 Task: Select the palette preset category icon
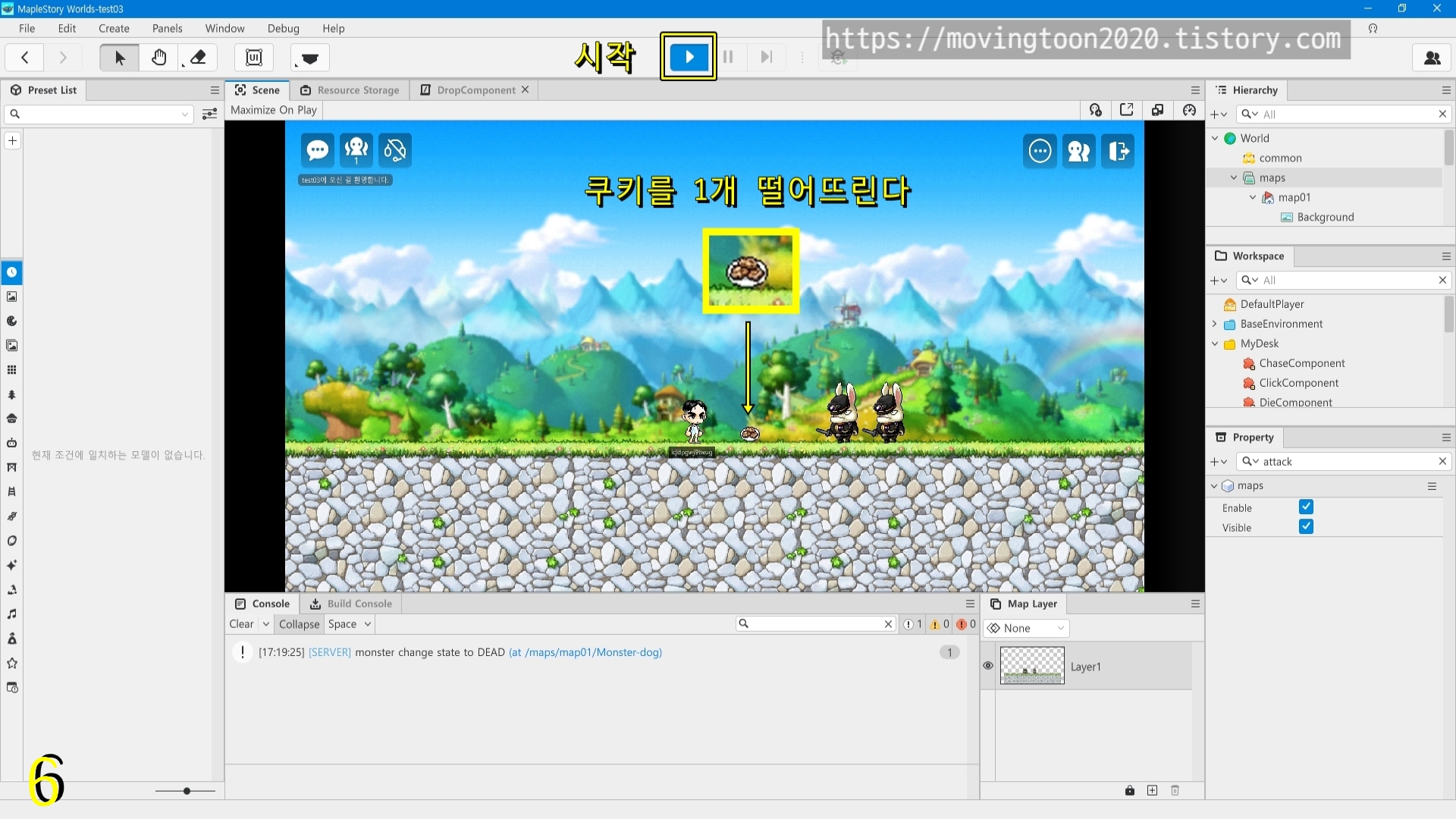click(x=12, y=321)
